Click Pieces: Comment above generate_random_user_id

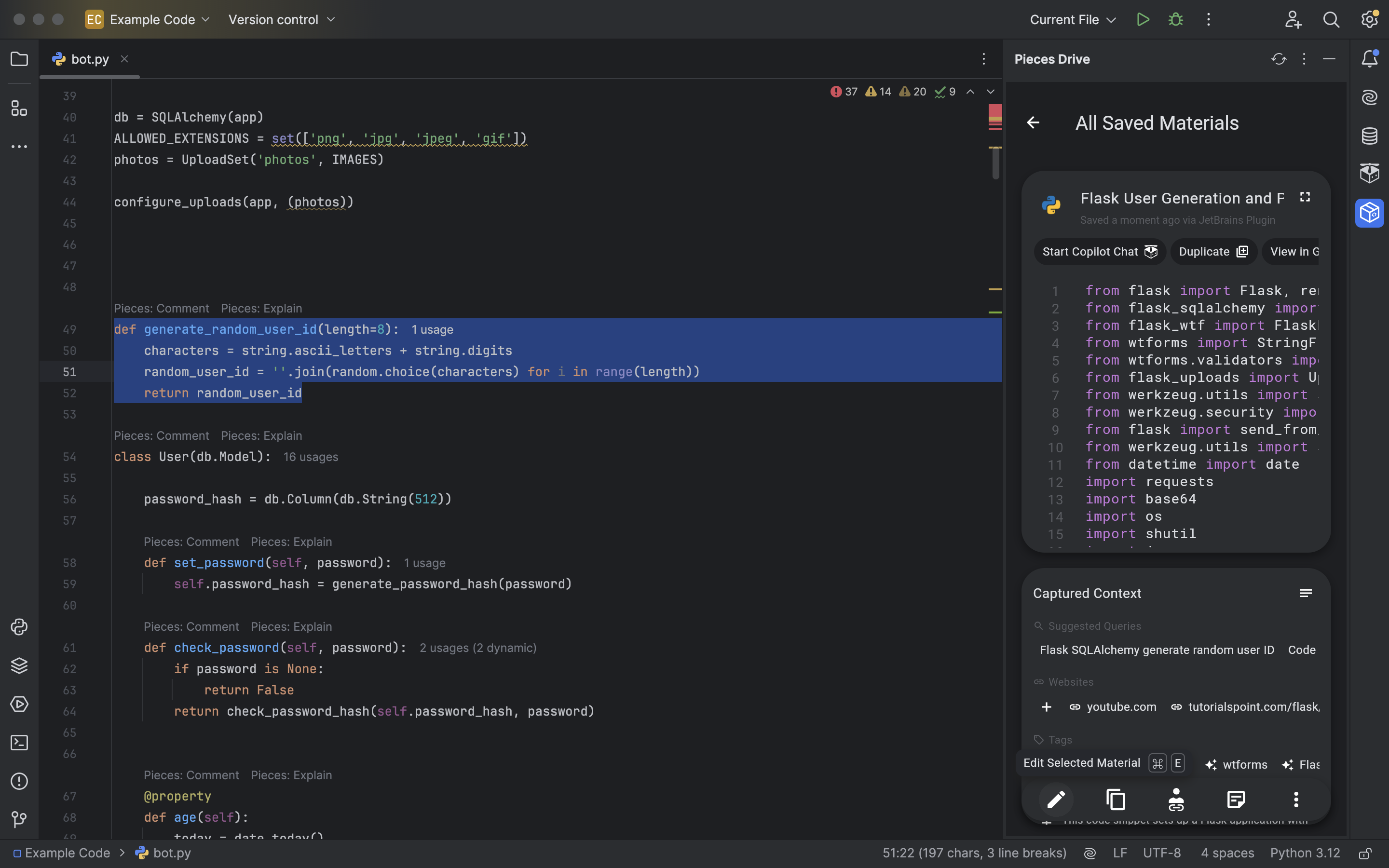click(161, 308)
